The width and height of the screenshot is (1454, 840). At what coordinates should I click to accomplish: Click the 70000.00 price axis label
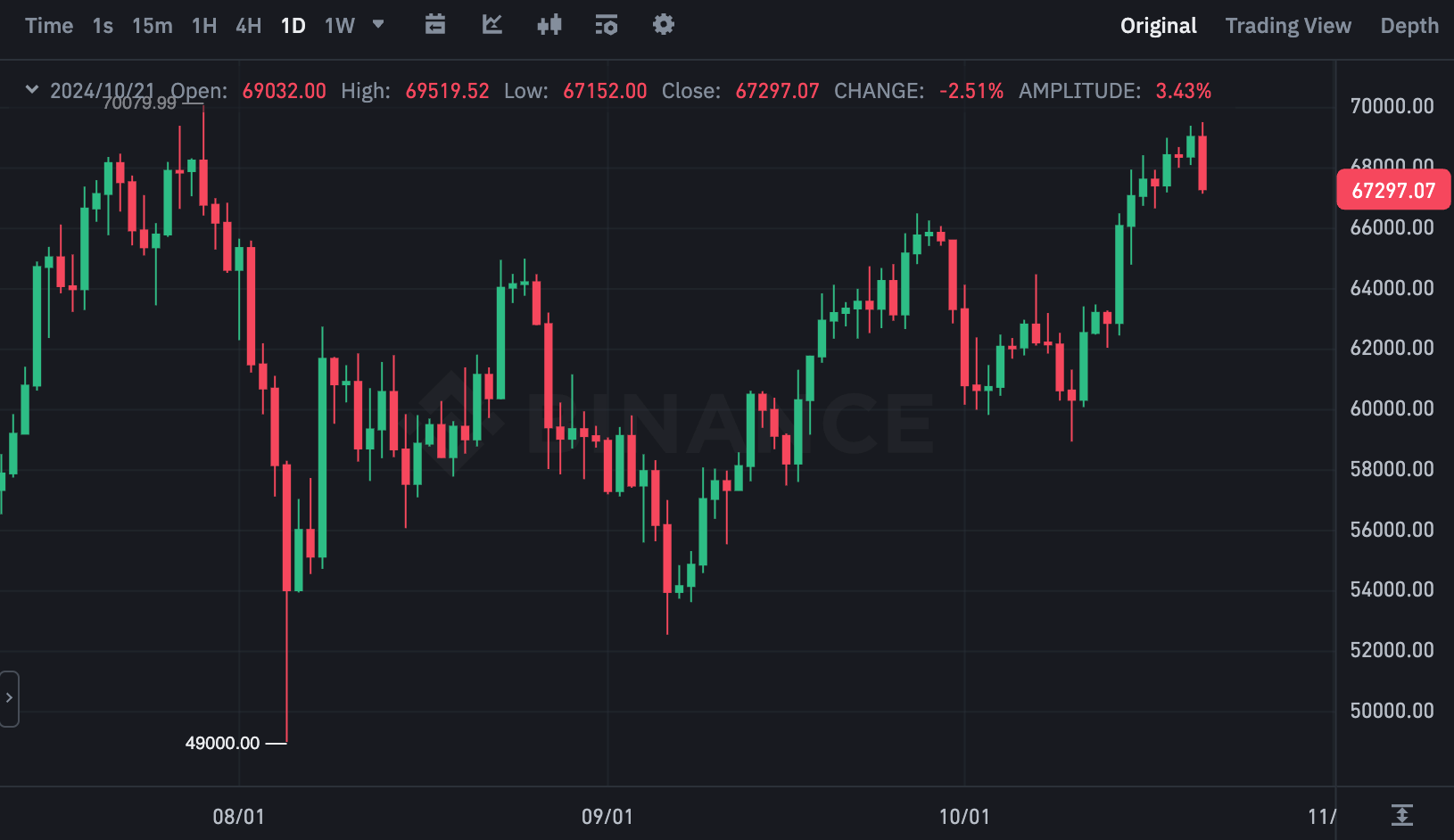[1392, 106]
